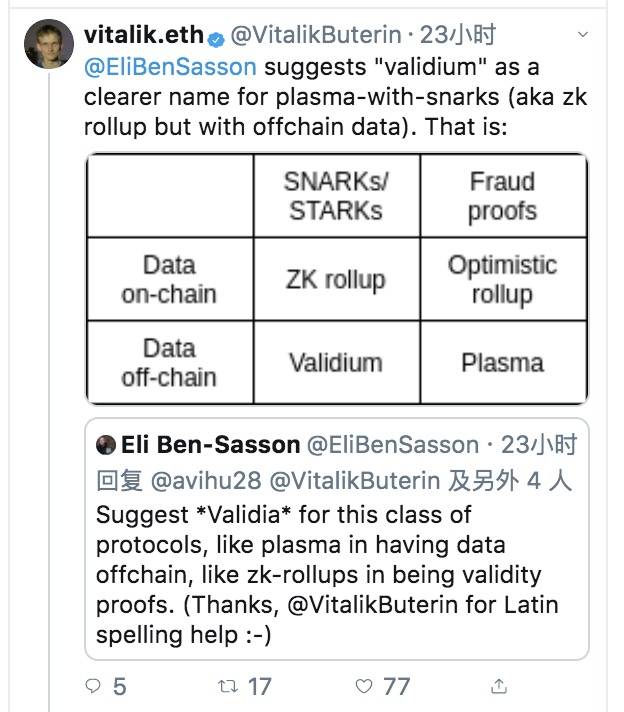Screen dimensions: 624x712
Task: Click the vitalik.eth display name
Action: pos(144,35)
